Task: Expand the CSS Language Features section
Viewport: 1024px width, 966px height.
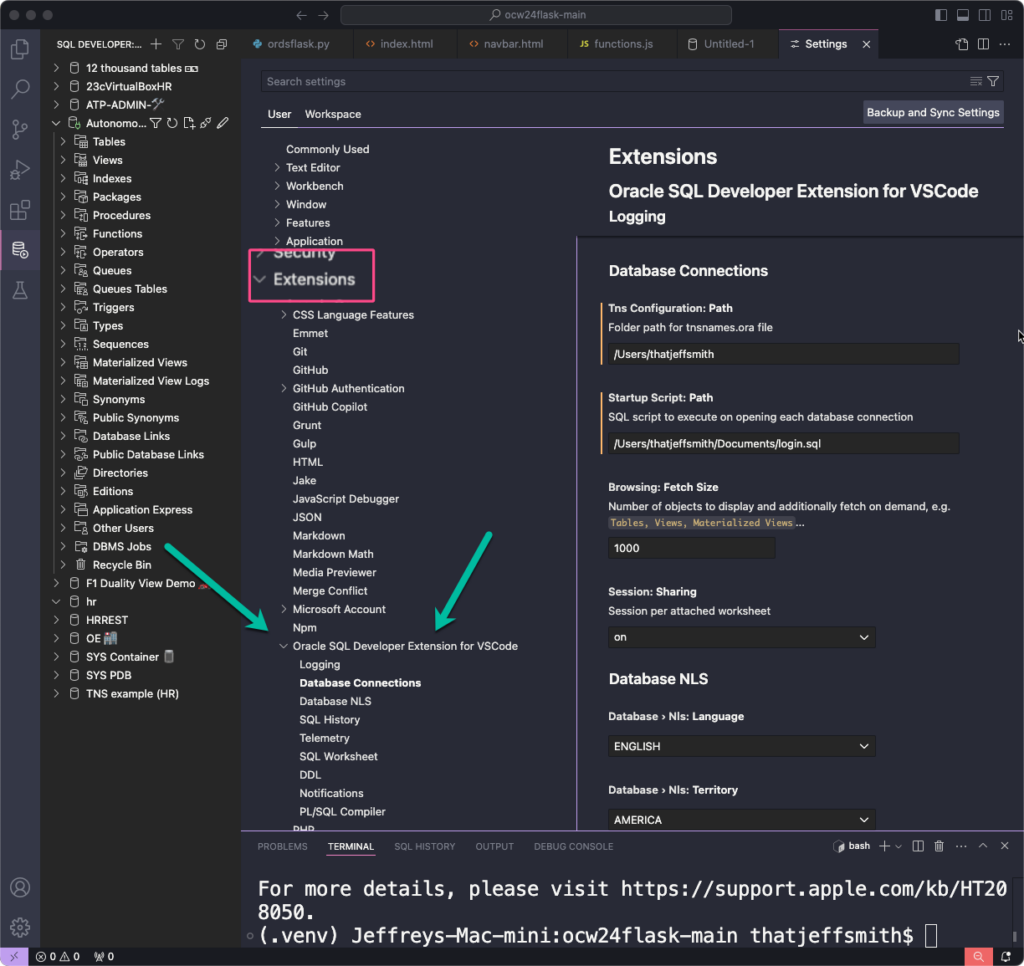Action: pos(283,314)
